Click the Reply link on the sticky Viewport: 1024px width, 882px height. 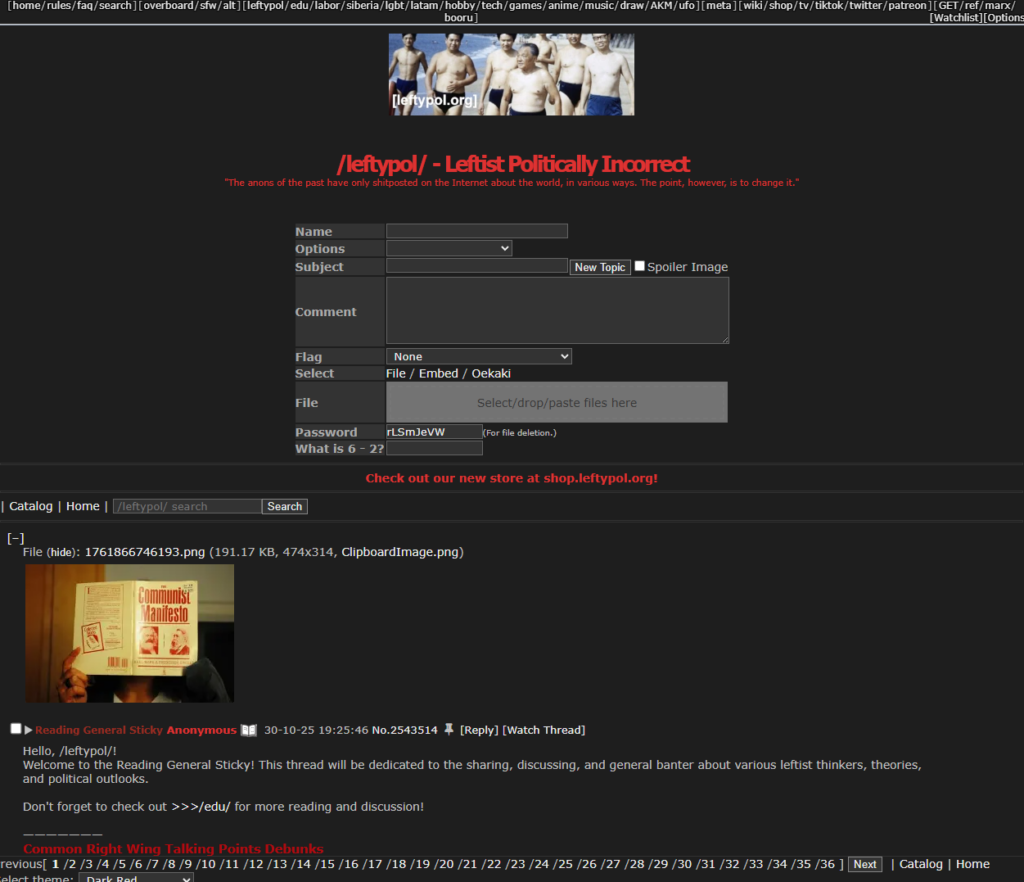pyautogui.click(x=478, y=730)
